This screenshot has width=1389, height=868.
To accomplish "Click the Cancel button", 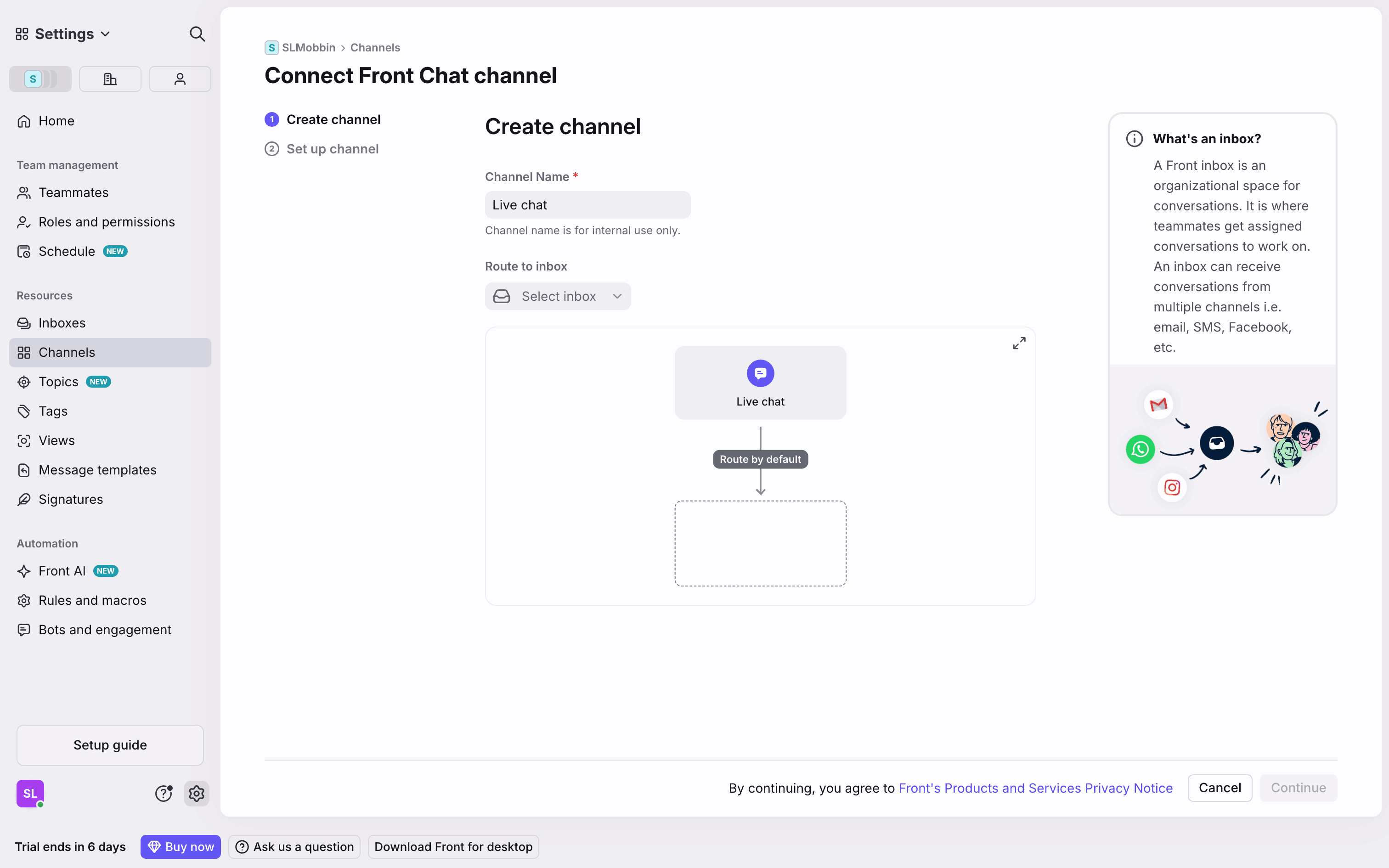I will [x=1219, y=788].
